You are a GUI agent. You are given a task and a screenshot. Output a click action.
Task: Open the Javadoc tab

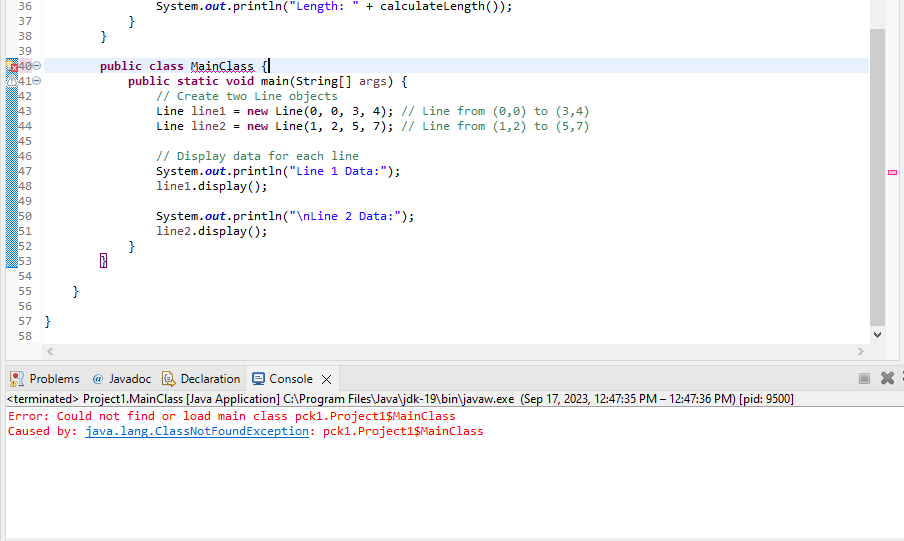[x=122, y=379]
